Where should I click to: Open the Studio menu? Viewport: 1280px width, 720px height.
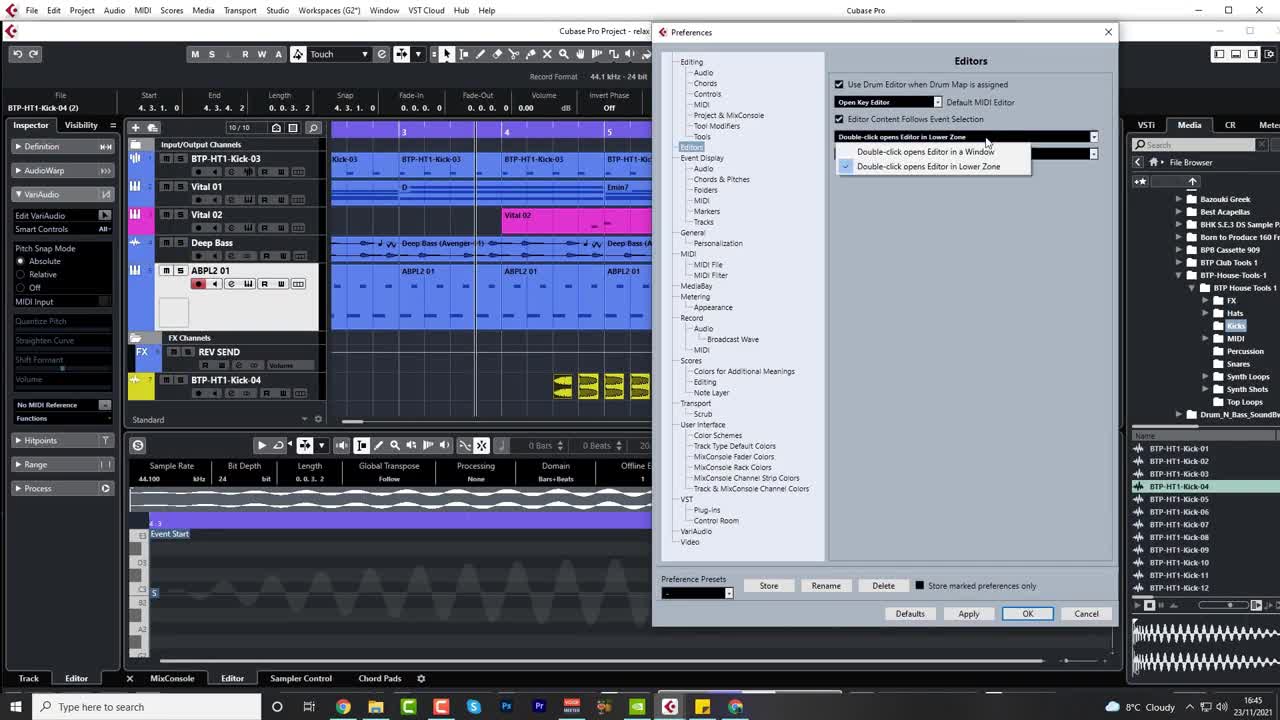(277, 10)
